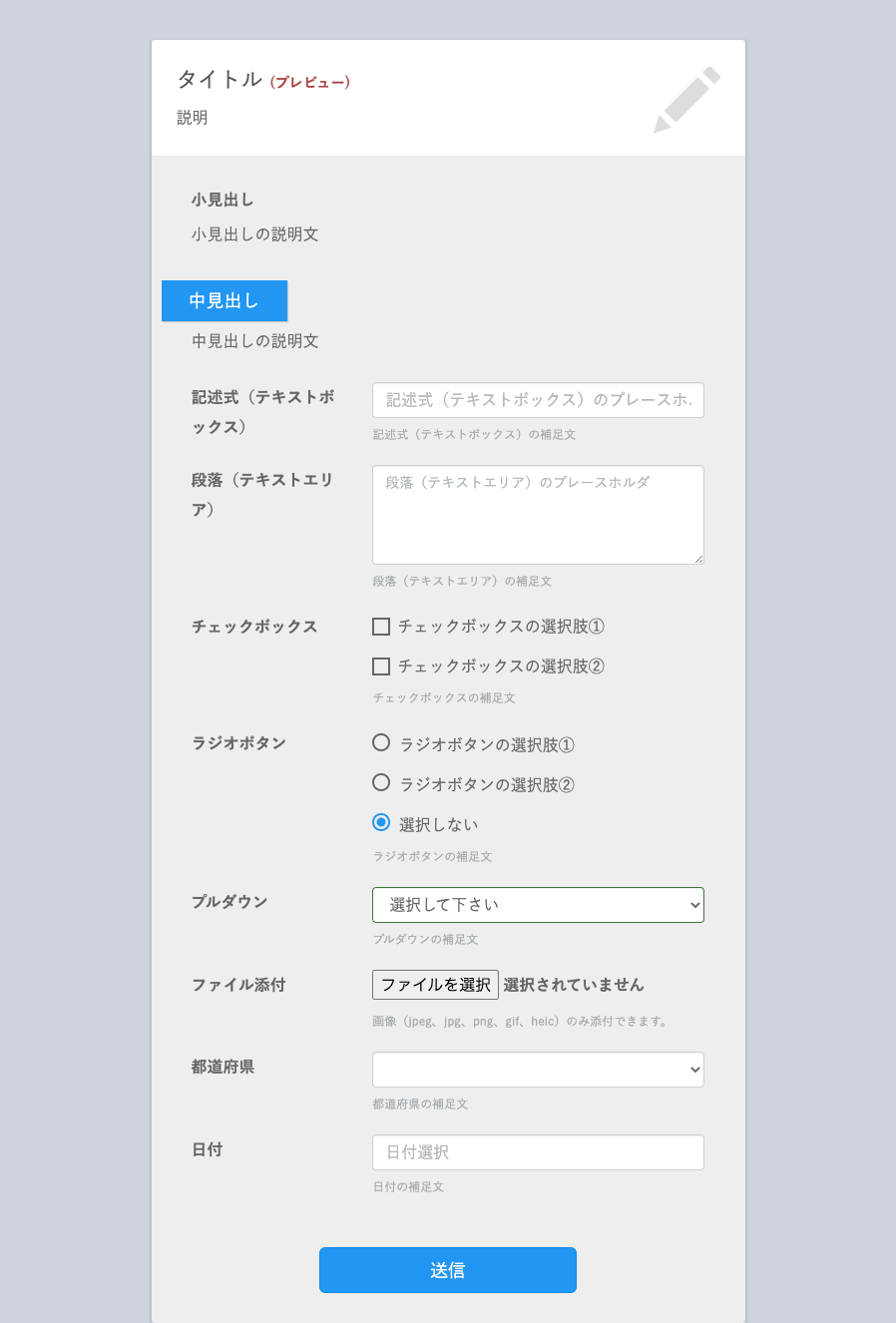Image resolution: width=896 pixels, height=1323 pixels.
Task: Open the 日付選択 date picker field
Action: (x=538, y=1151)
